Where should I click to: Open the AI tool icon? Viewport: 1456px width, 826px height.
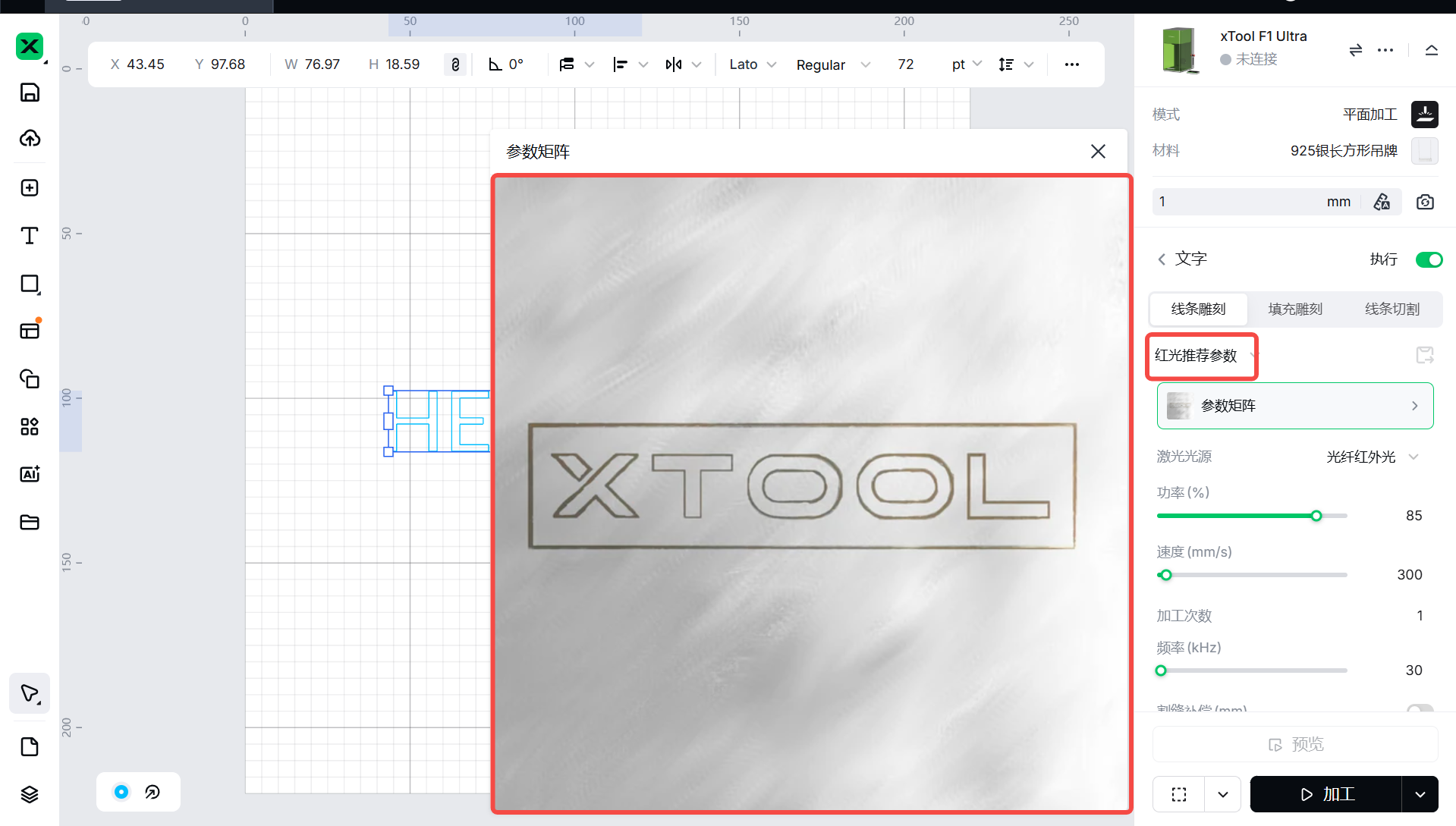30,474
